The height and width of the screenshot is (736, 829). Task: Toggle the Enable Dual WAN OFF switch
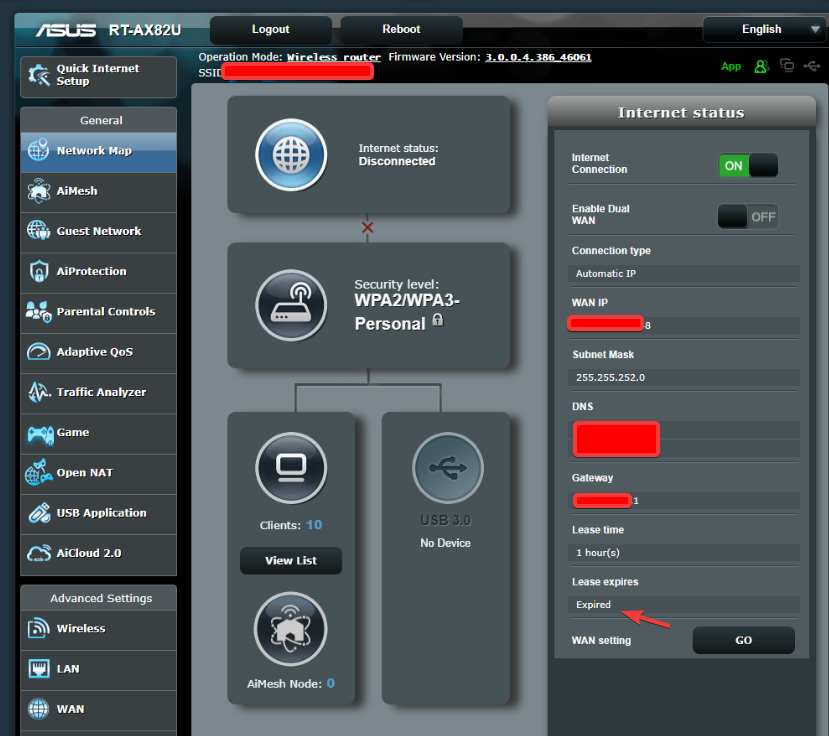click(748, 216)
